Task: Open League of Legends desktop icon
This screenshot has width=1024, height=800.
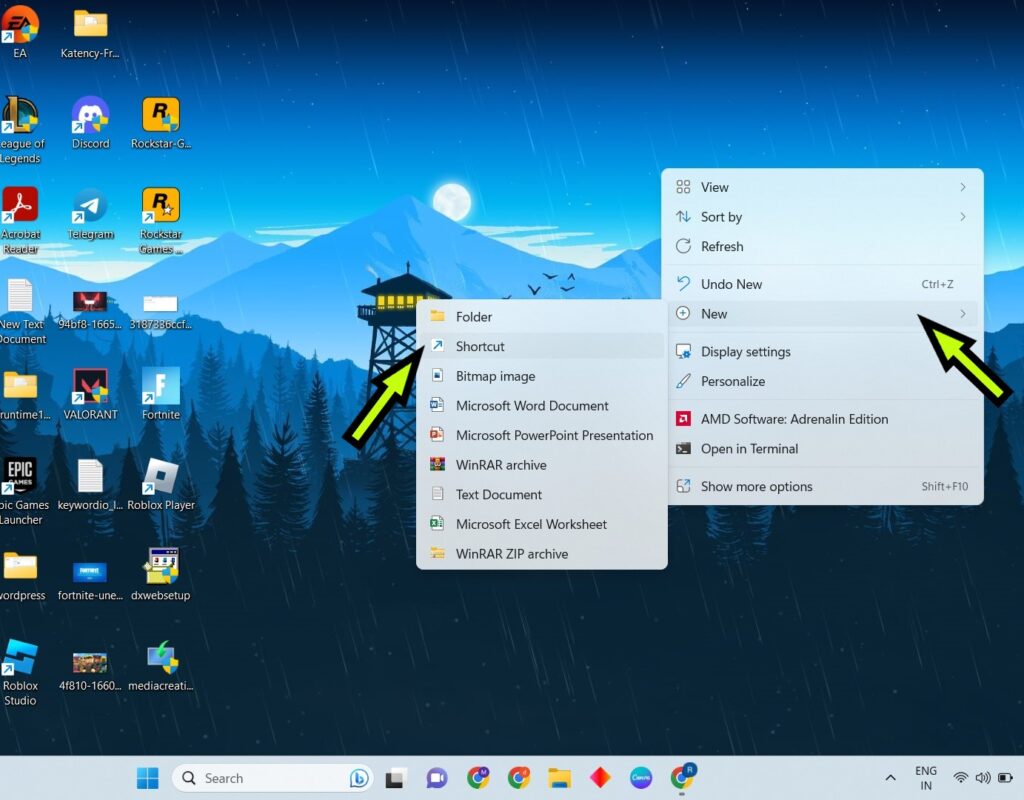Action: tap(22, 115)
